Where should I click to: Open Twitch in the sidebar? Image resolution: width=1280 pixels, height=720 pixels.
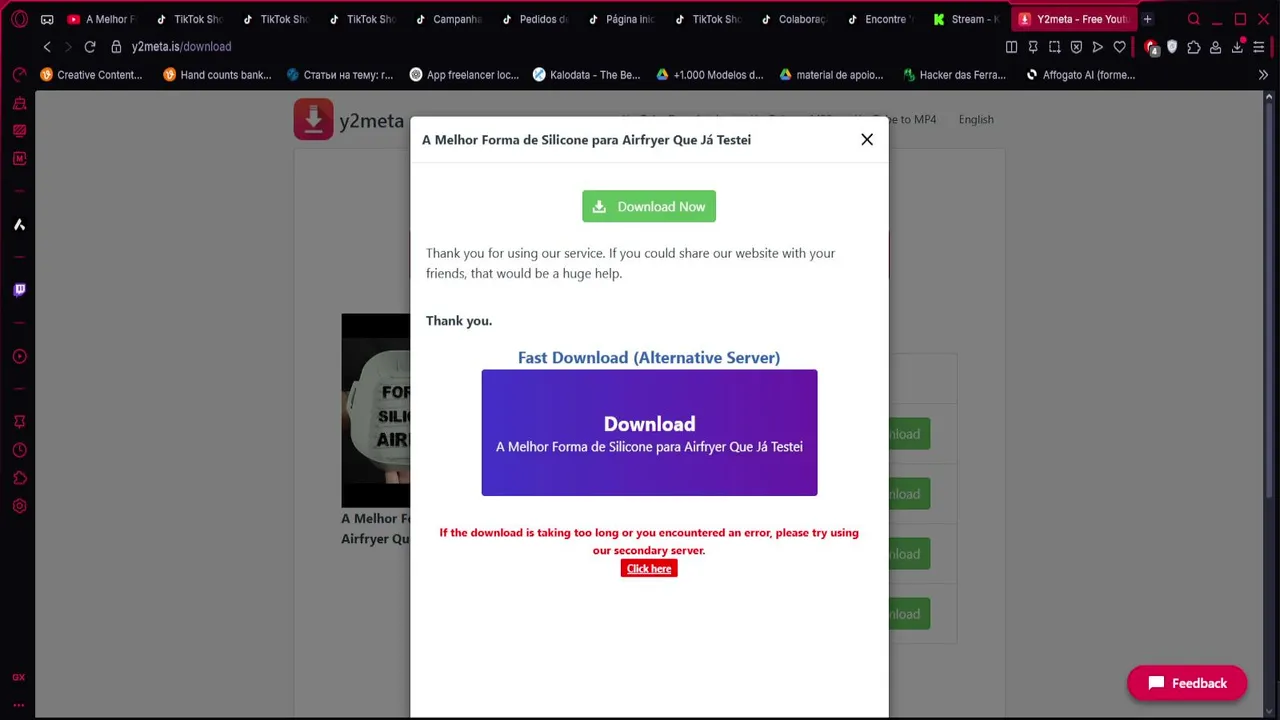(x=19, y=290)
